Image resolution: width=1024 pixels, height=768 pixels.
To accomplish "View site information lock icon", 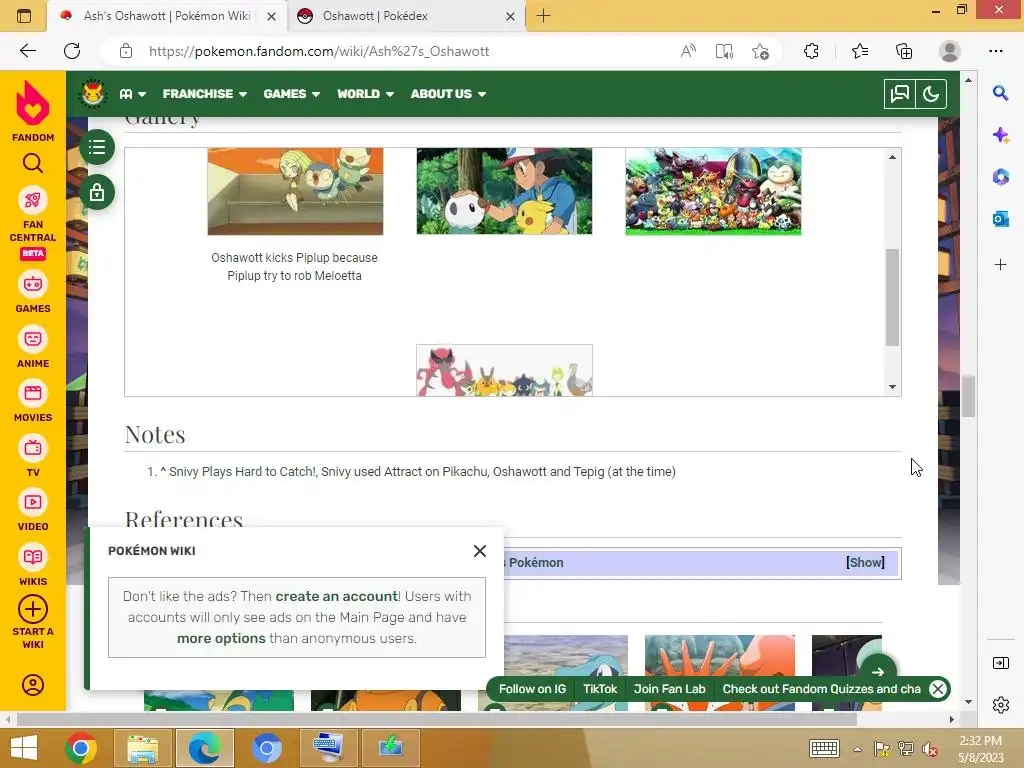I will pos(126,51).
